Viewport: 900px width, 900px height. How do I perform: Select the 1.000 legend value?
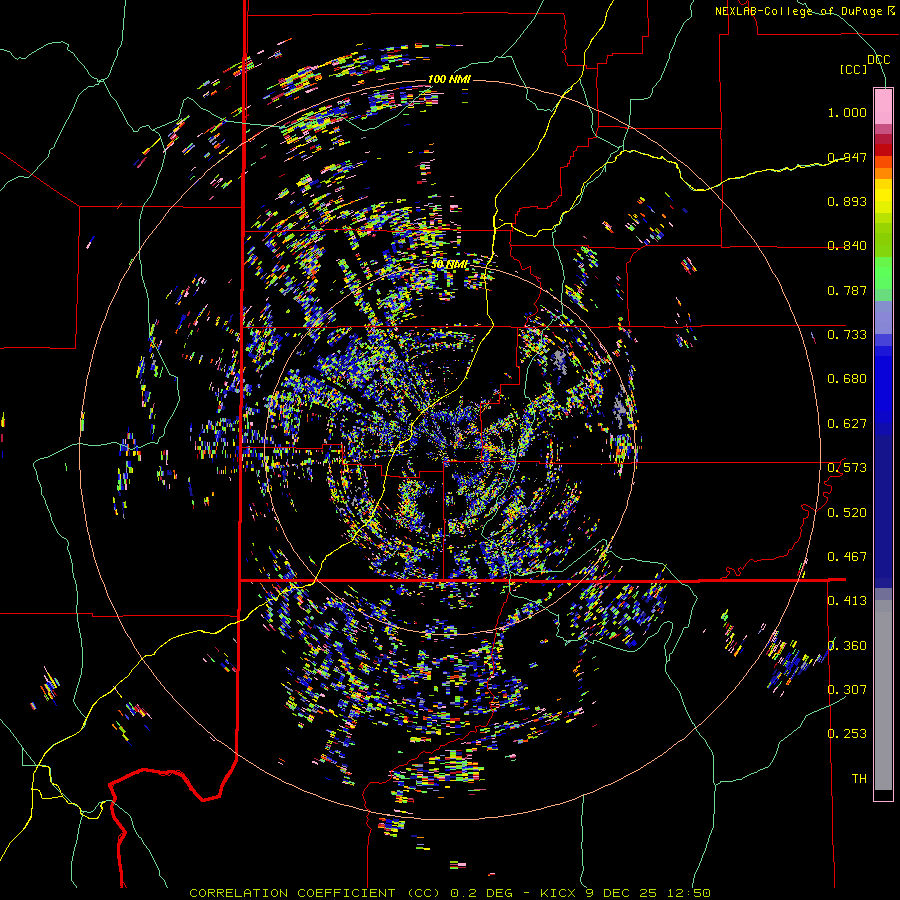(847, 112)
